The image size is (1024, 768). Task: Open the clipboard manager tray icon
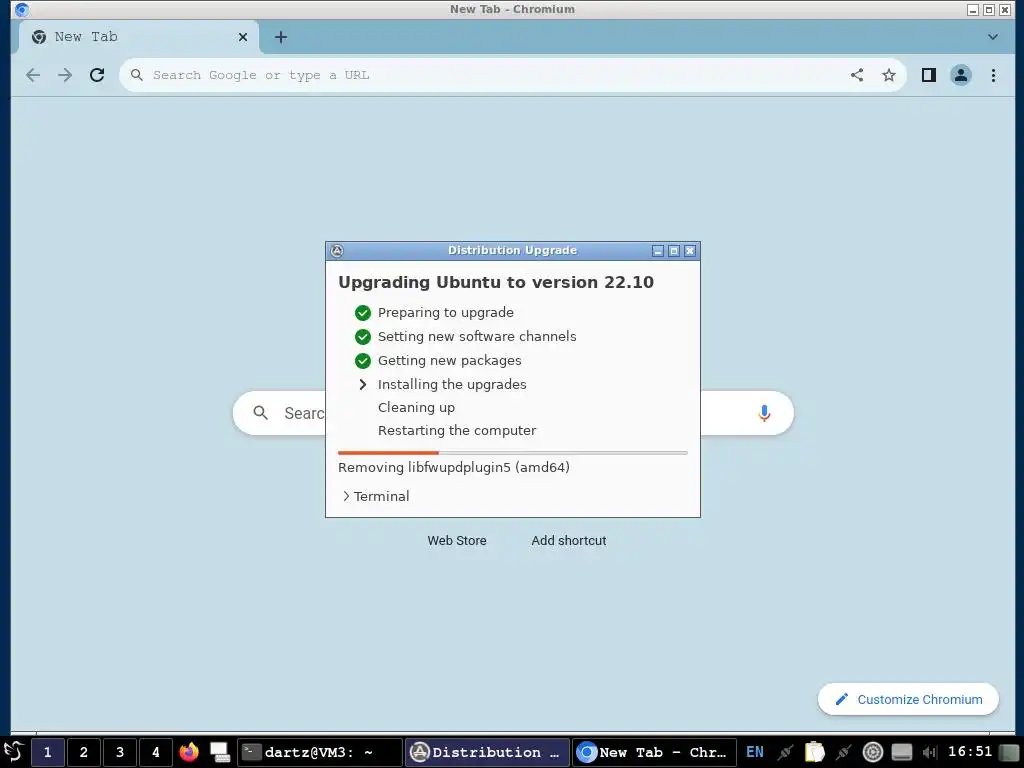click(814, 752)
